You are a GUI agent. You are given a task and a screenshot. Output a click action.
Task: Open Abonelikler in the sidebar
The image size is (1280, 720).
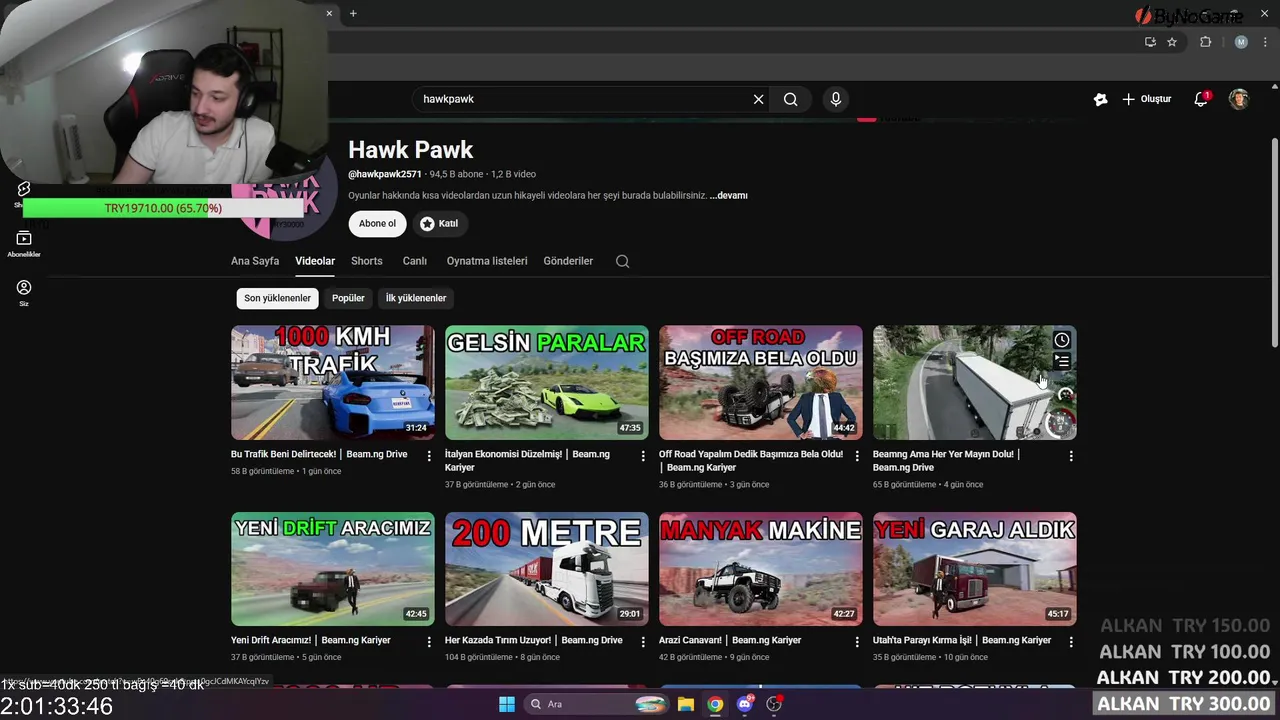[x=24, y=244]
